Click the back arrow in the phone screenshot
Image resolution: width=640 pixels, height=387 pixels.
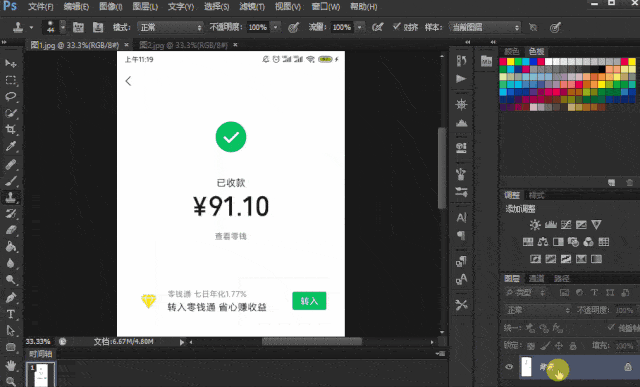[x=128, y=81]
